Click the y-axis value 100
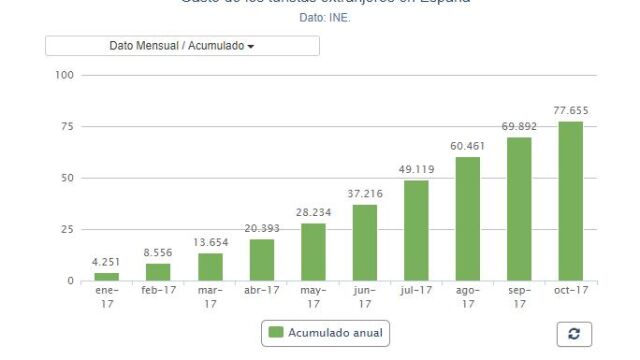This screenshot has height=360, width=640. pos(64,75)
